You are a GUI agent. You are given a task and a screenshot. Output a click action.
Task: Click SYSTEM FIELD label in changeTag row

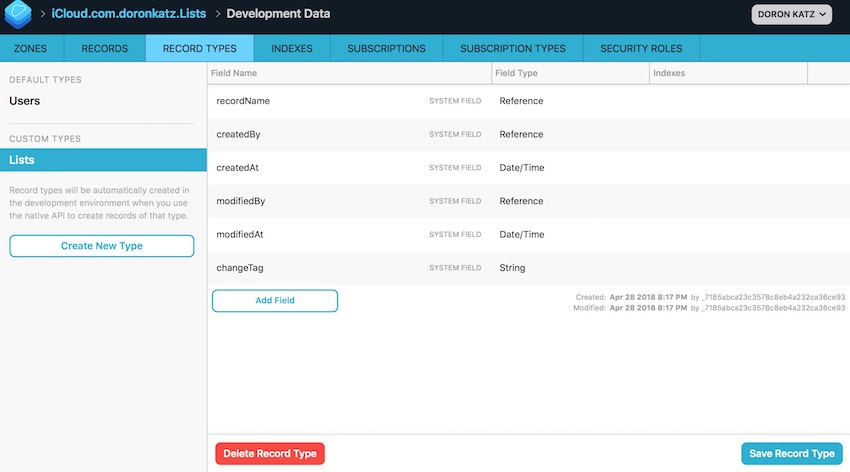coord(455,268)
